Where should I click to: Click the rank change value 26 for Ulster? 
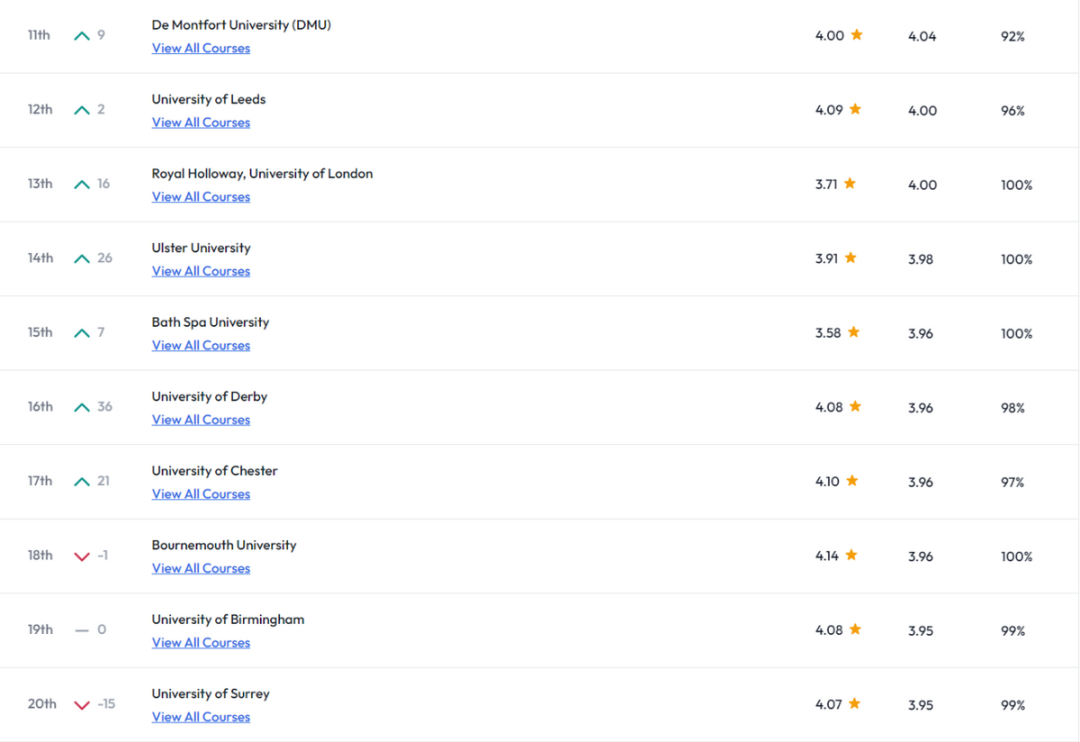click(x=105, y=258)
